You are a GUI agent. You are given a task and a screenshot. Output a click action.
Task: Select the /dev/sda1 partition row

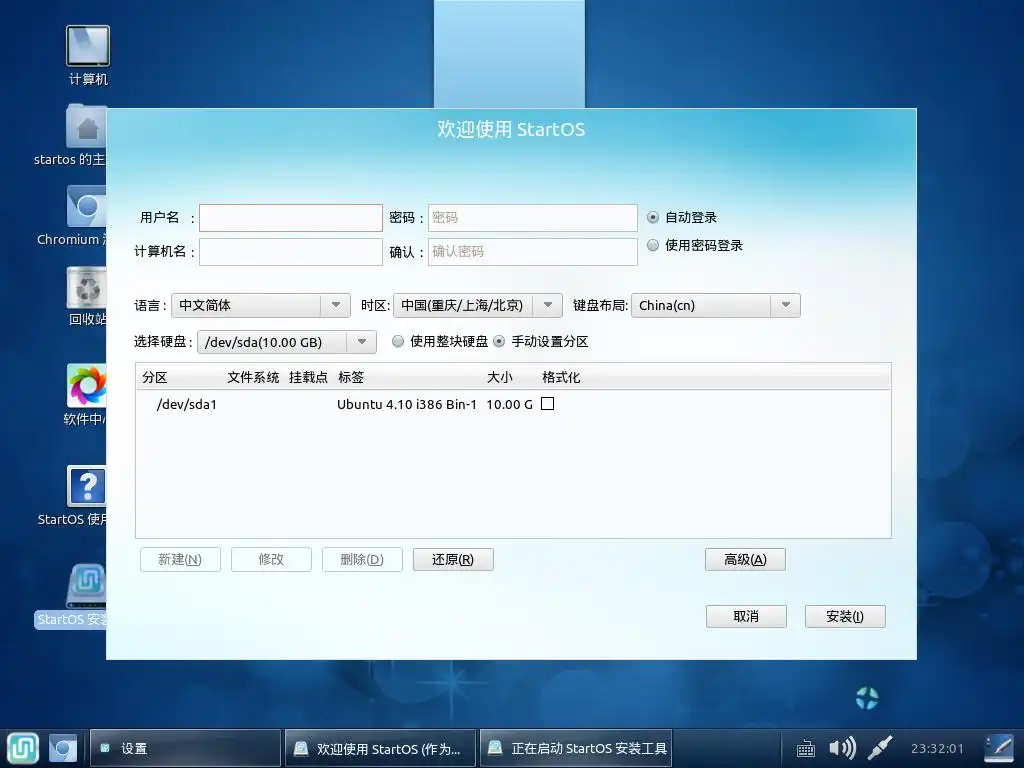coord(513,404)
